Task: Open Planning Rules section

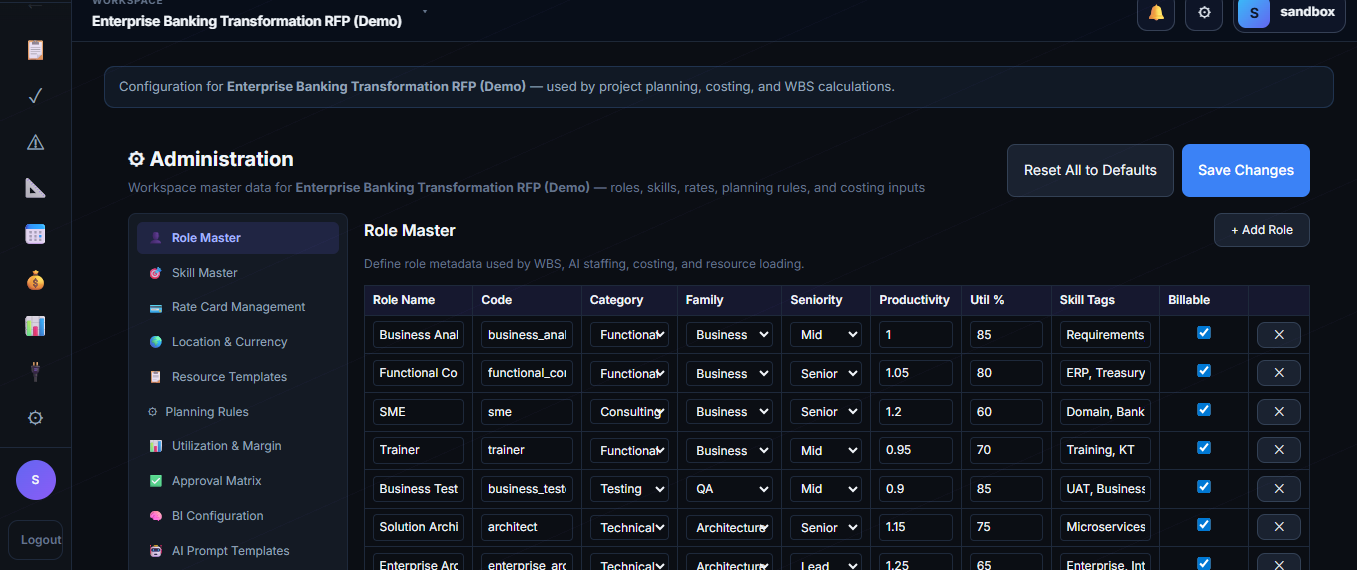Action: click(x=238, y=412)
